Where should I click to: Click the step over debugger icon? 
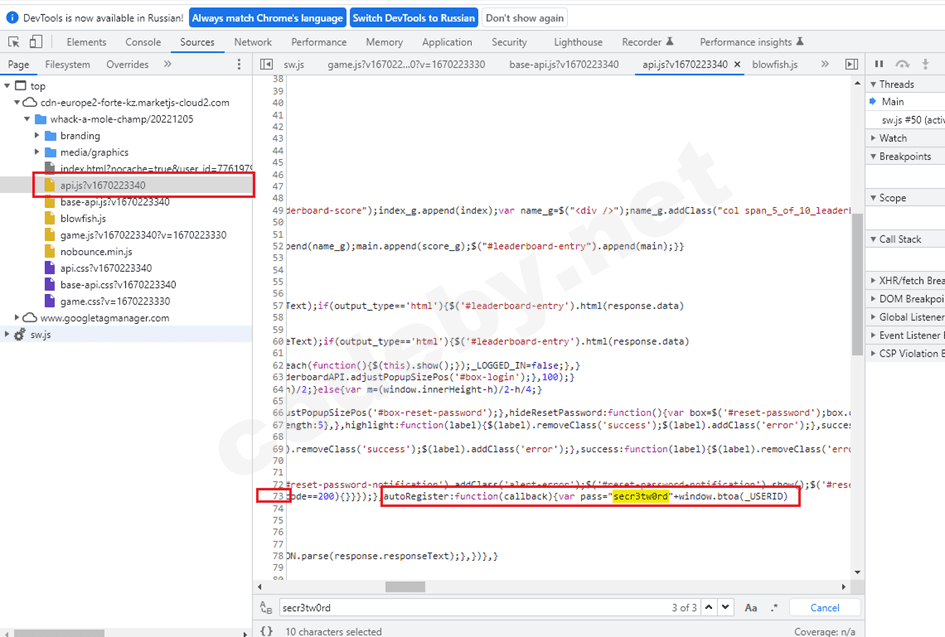pyautogui.click(x=902, y=64)
